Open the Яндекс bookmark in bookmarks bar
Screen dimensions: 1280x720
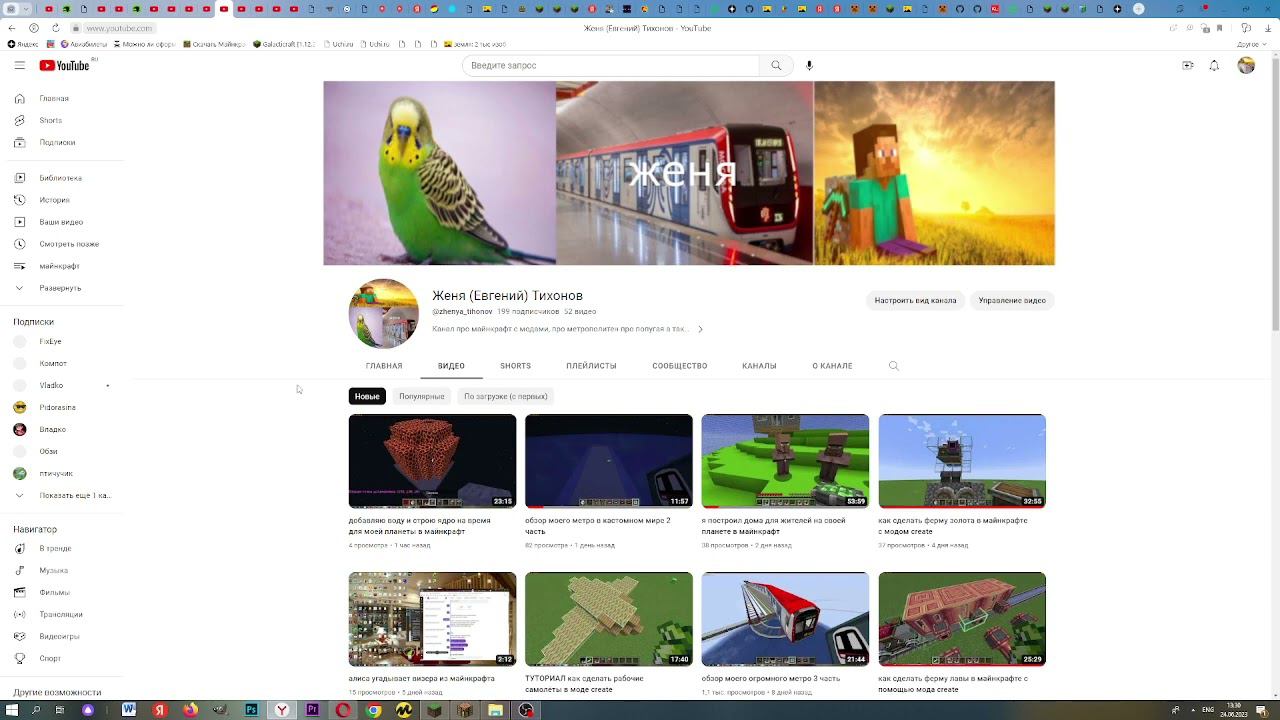23,44
